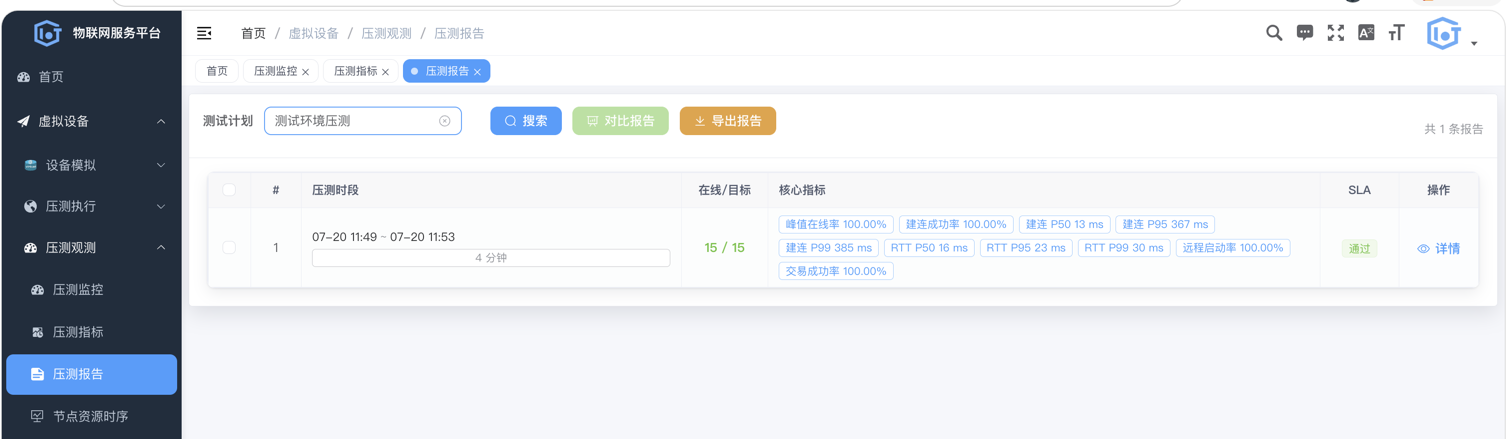Viewport: 1506px width, 439px height.
Task: Click the 首页 dashboard icon in sidebar
Action: tap(24, 77)
